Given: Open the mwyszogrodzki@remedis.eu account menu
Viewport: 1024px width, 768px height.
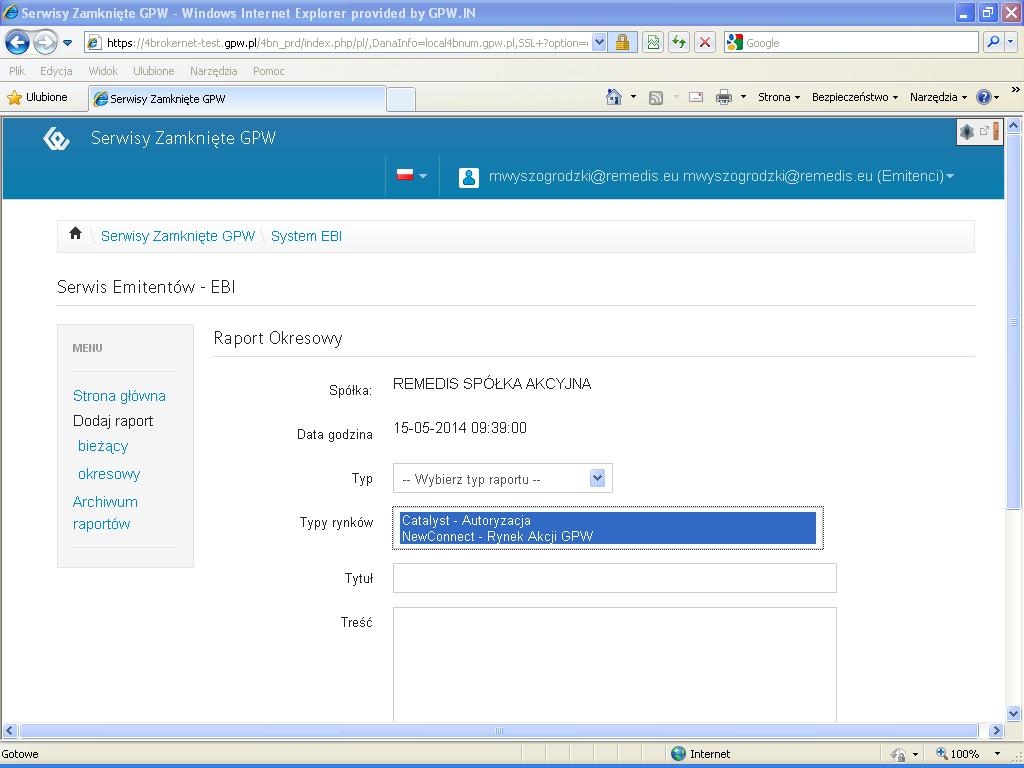Looking at the screenshot, I should point(721,176).
